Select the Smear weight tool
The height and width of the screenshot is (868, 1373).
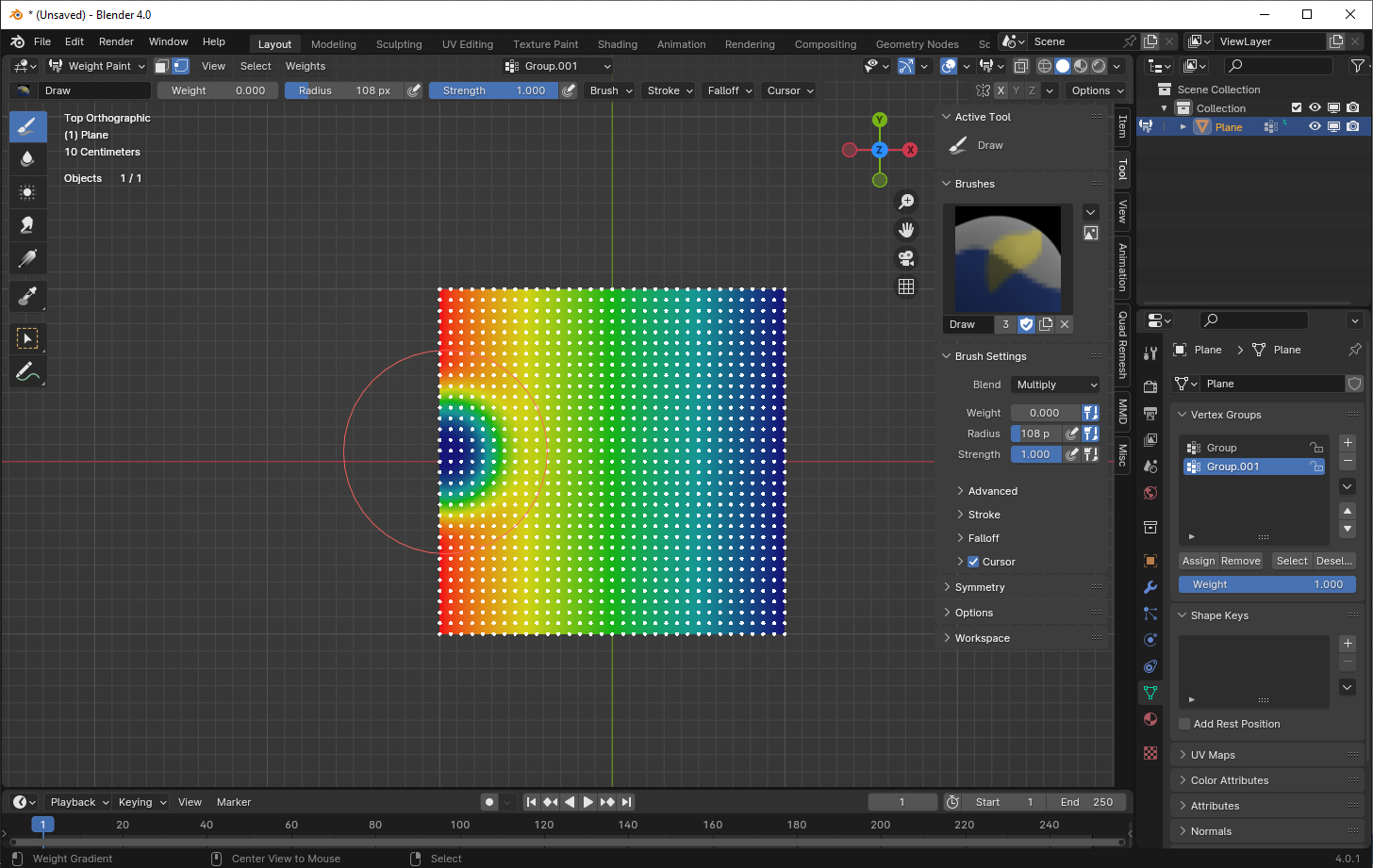click(27, 225)
